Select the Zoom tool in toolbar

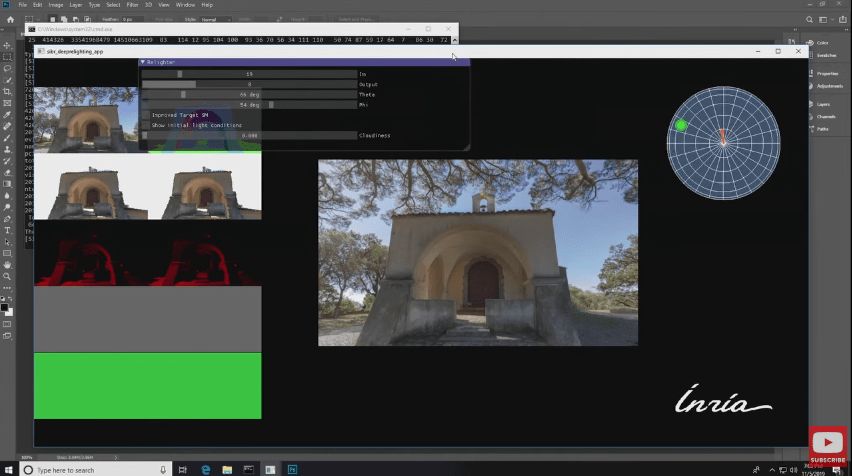(x=7, y=277)
